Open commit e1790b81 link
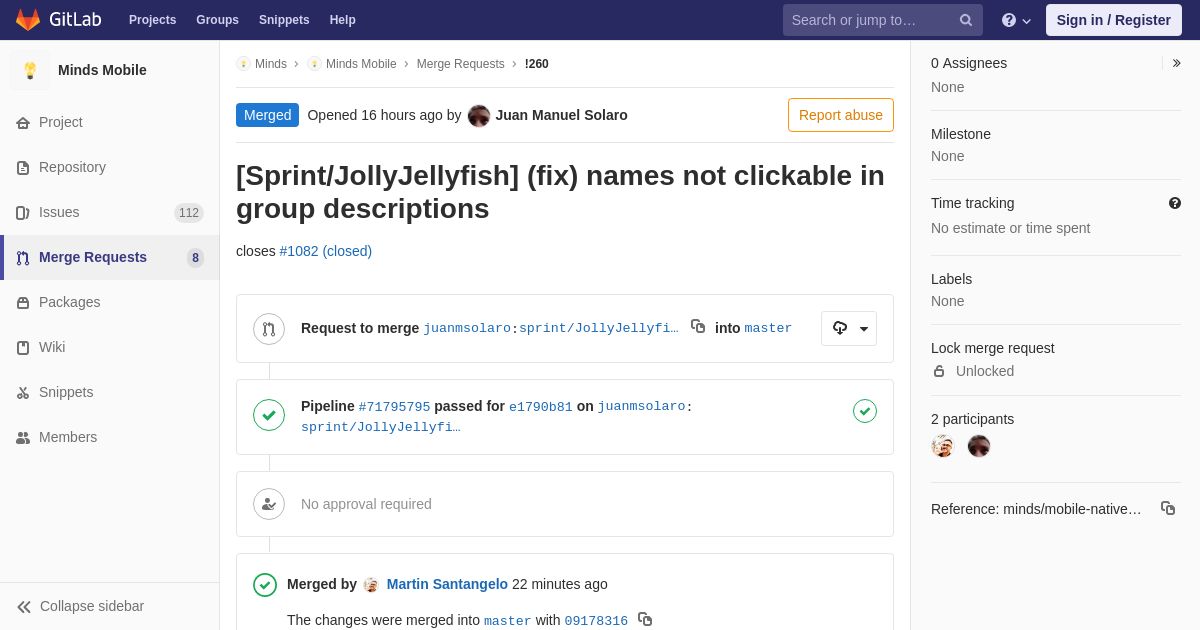Image resolution: width=1200 pixels, height=630 pixels. [x=541, y=407]
